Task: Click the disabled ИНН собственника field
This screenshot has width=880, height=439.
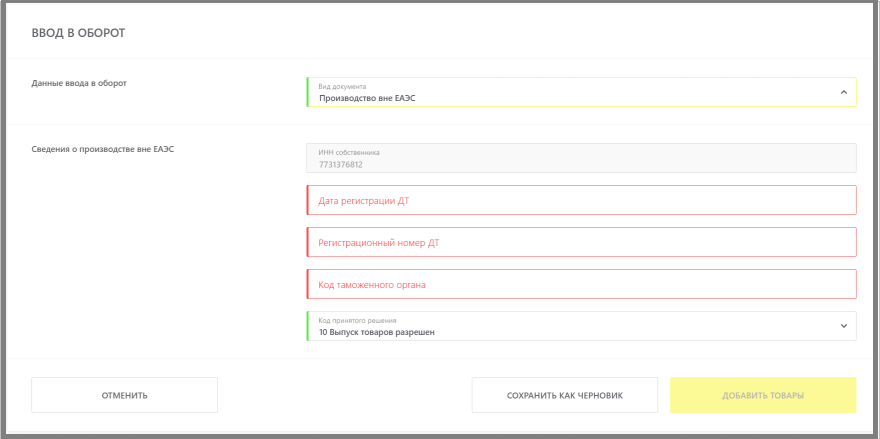Action: click(x=581, y=158)
